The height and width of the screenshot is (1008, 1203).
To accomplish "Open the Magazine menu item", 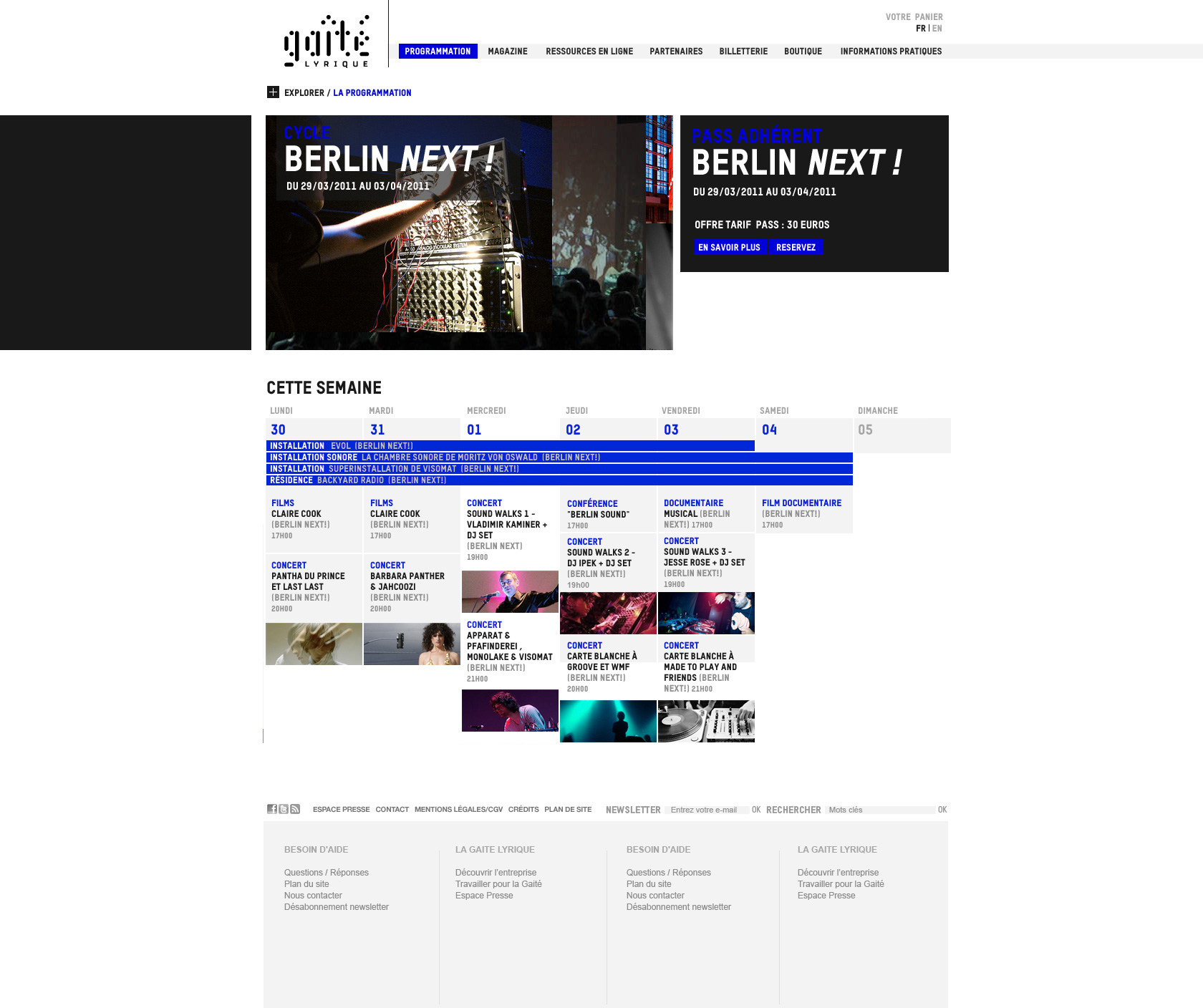I will 508,52.
